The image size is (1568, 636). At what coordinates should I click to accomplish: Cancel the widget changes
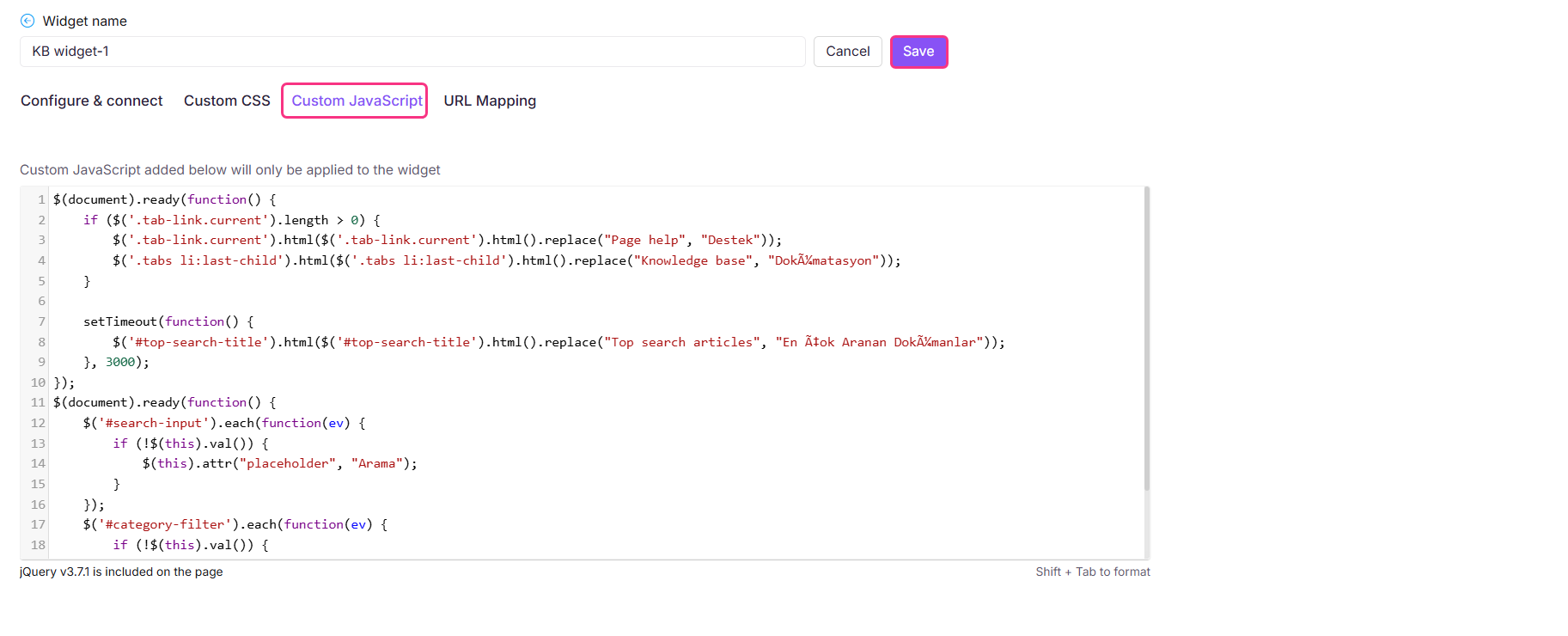coord(848,52)
